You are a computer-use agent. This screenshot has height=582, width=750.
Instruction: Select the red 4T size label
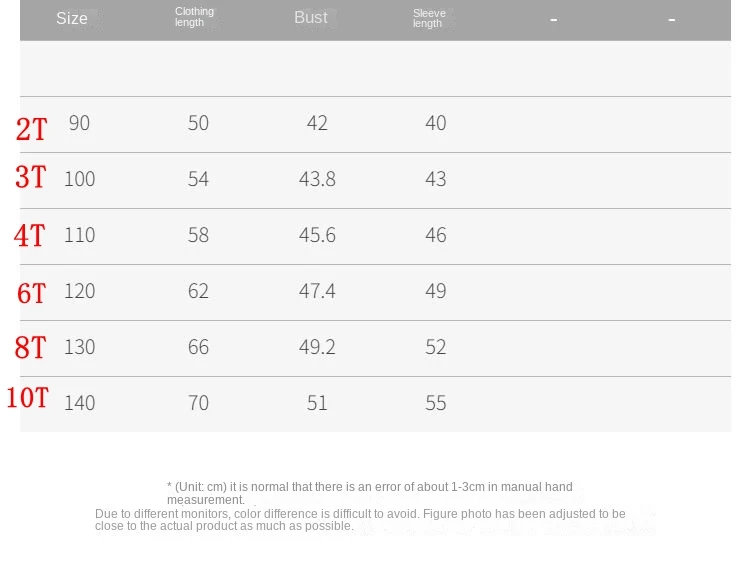click(30, 236)
